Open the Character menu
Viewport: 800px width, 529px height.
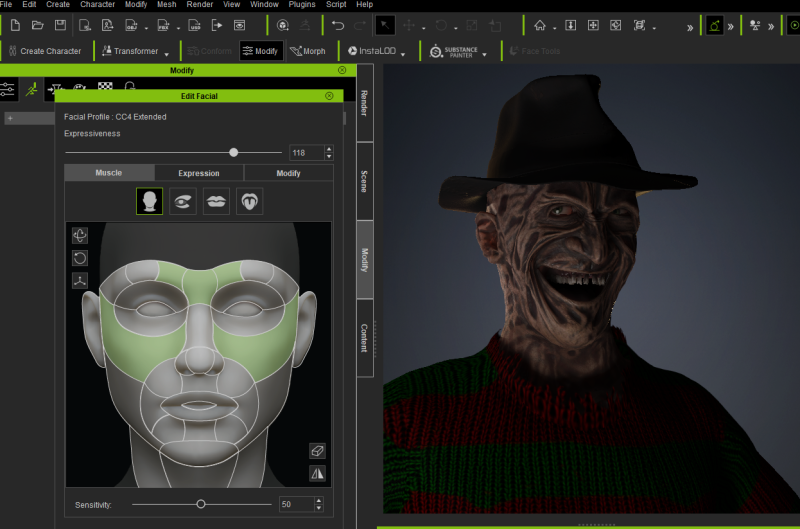pyautogui.click(x=97, y=4)
